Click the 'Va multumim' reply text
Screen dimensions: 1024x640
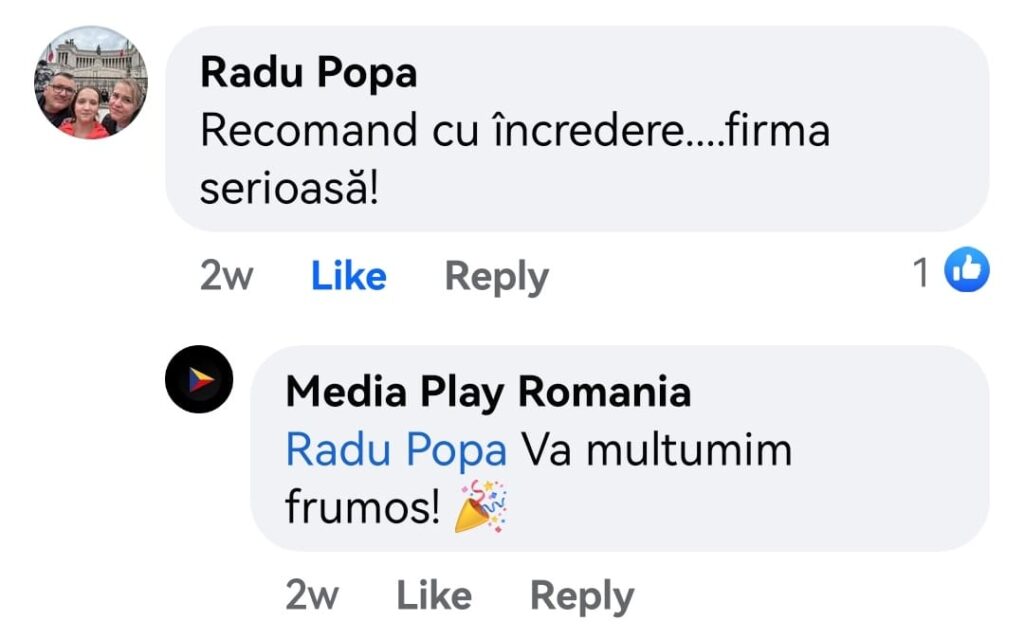point(656,450)
